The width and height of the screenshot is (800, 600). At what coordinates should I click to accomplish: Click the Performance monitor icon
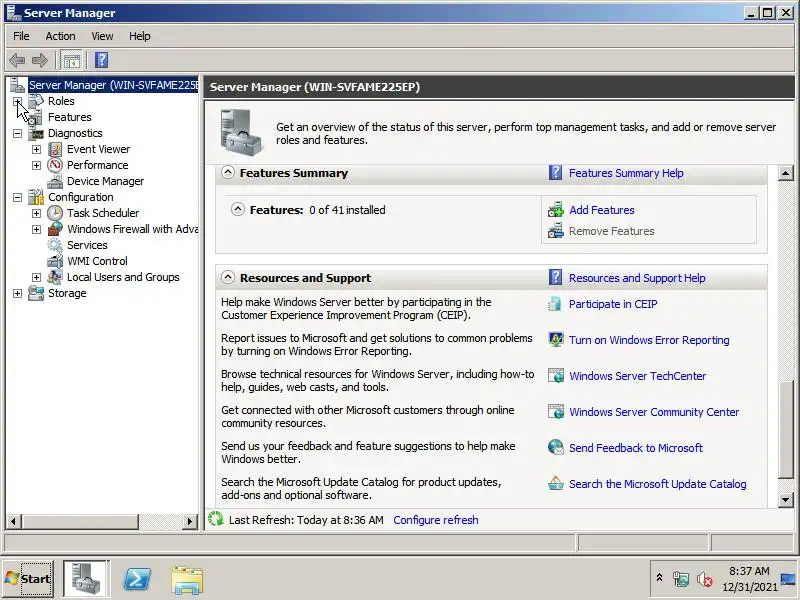coord(55,165)
